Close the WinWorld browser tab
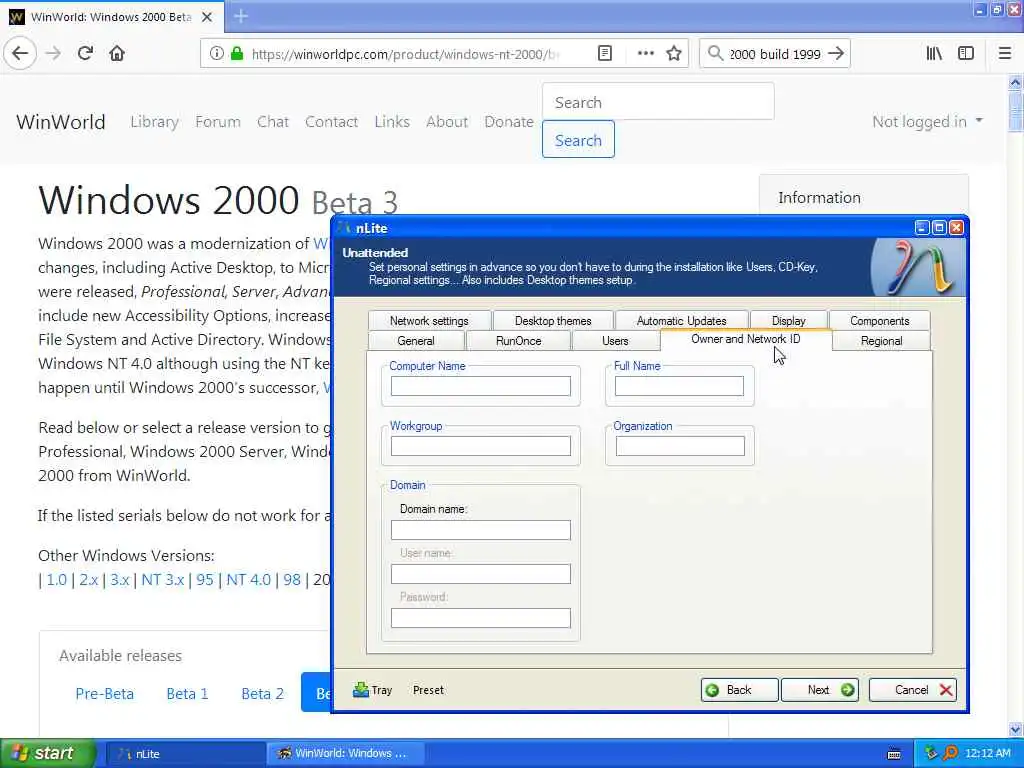 (207, 17)
